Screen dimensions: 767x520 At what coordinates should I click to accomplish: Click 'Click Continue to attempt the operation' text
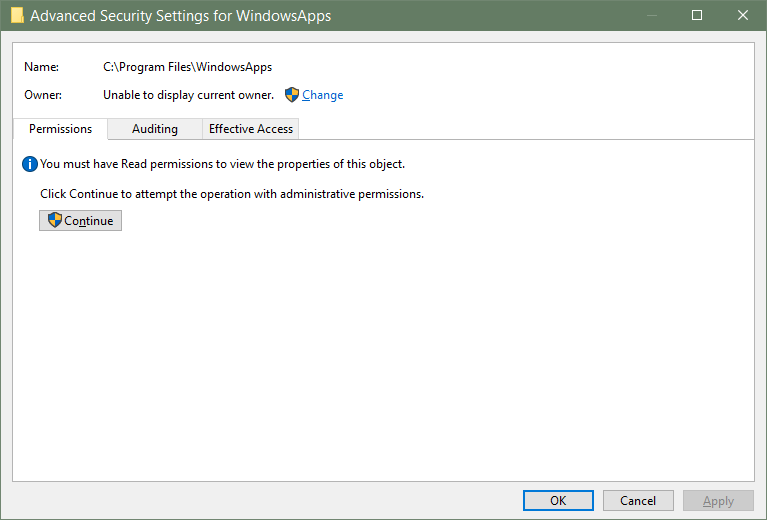232,194
